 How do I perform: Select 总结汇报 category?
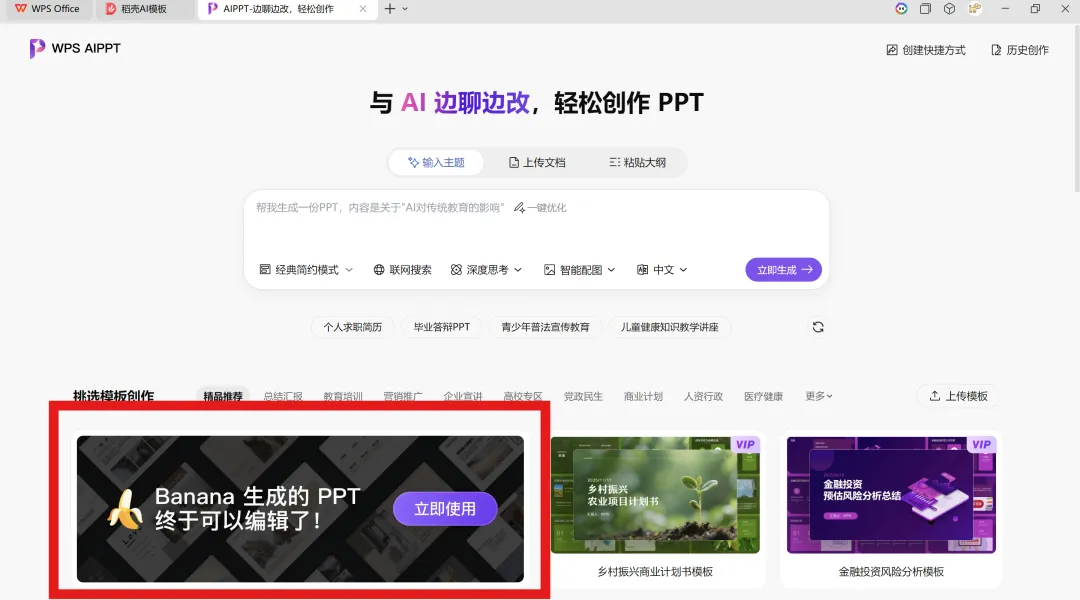click(x=283, y=397)
